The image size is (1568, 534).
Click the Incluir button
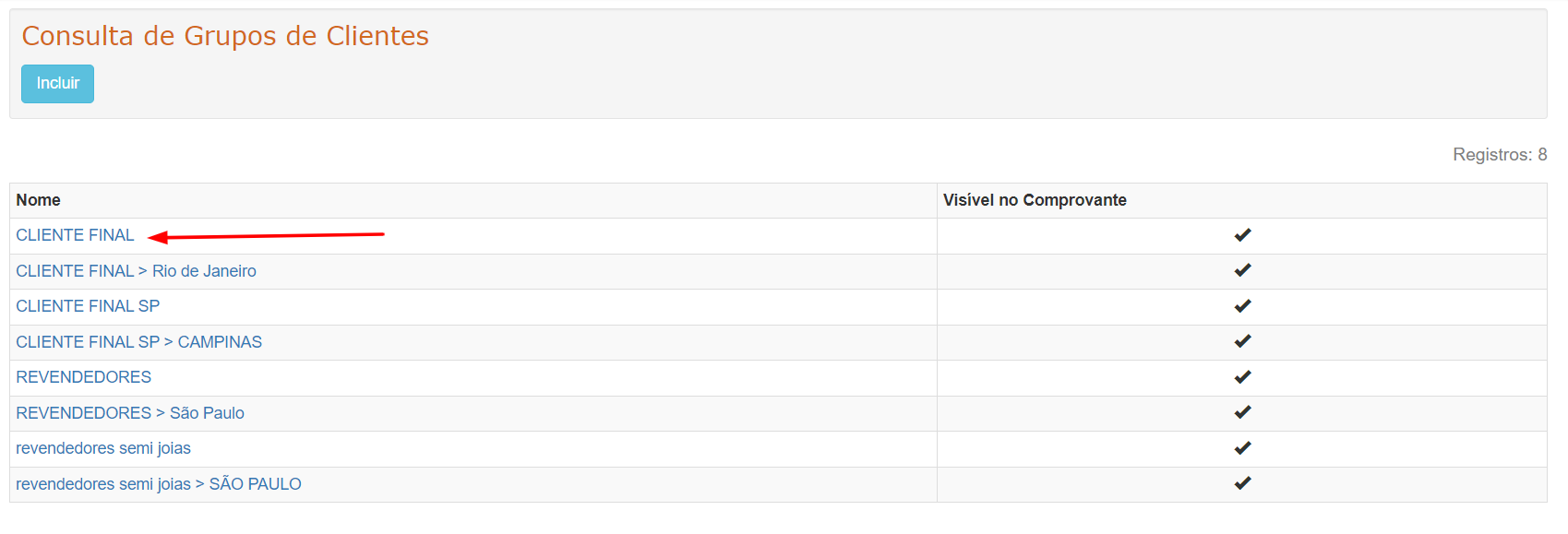pos(57,84)
